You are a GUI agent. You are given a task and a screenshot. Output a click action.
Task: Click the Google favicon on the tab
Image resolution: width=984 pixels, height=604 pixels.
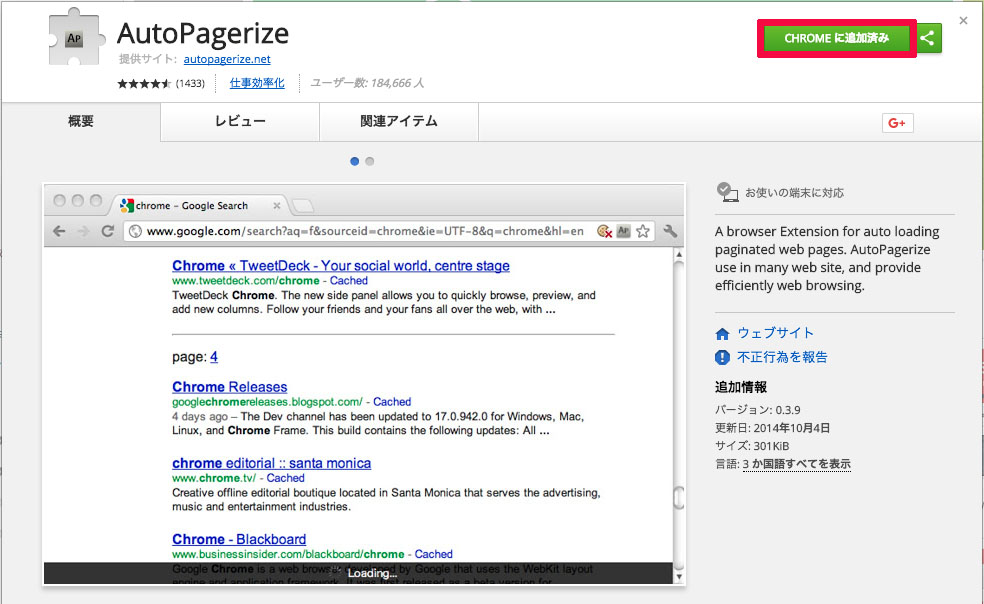(x=127, y=205)
